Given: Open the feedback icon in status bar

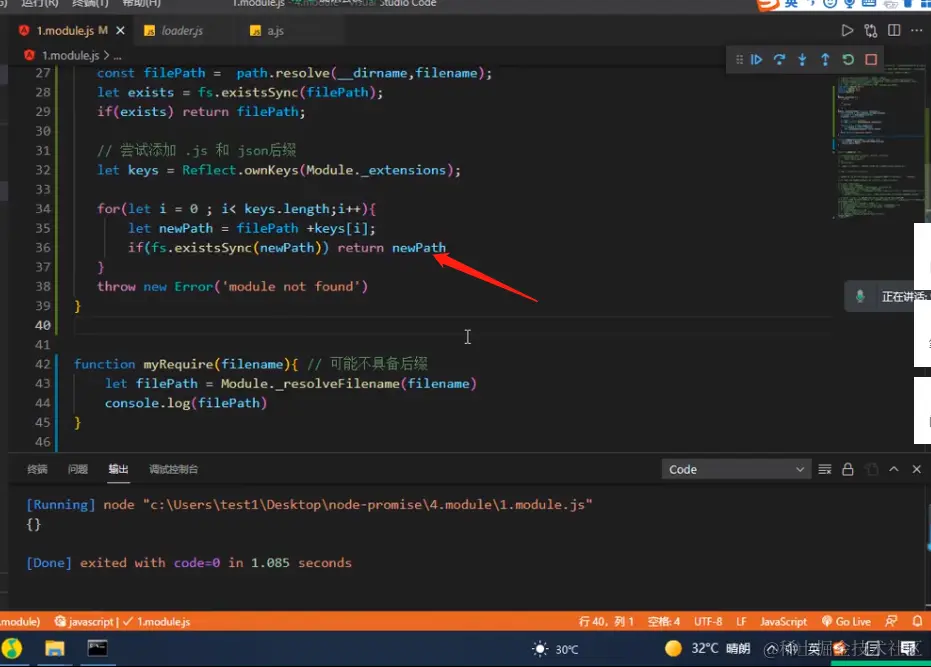Looking at the screenshot, I should click(891, 622).
